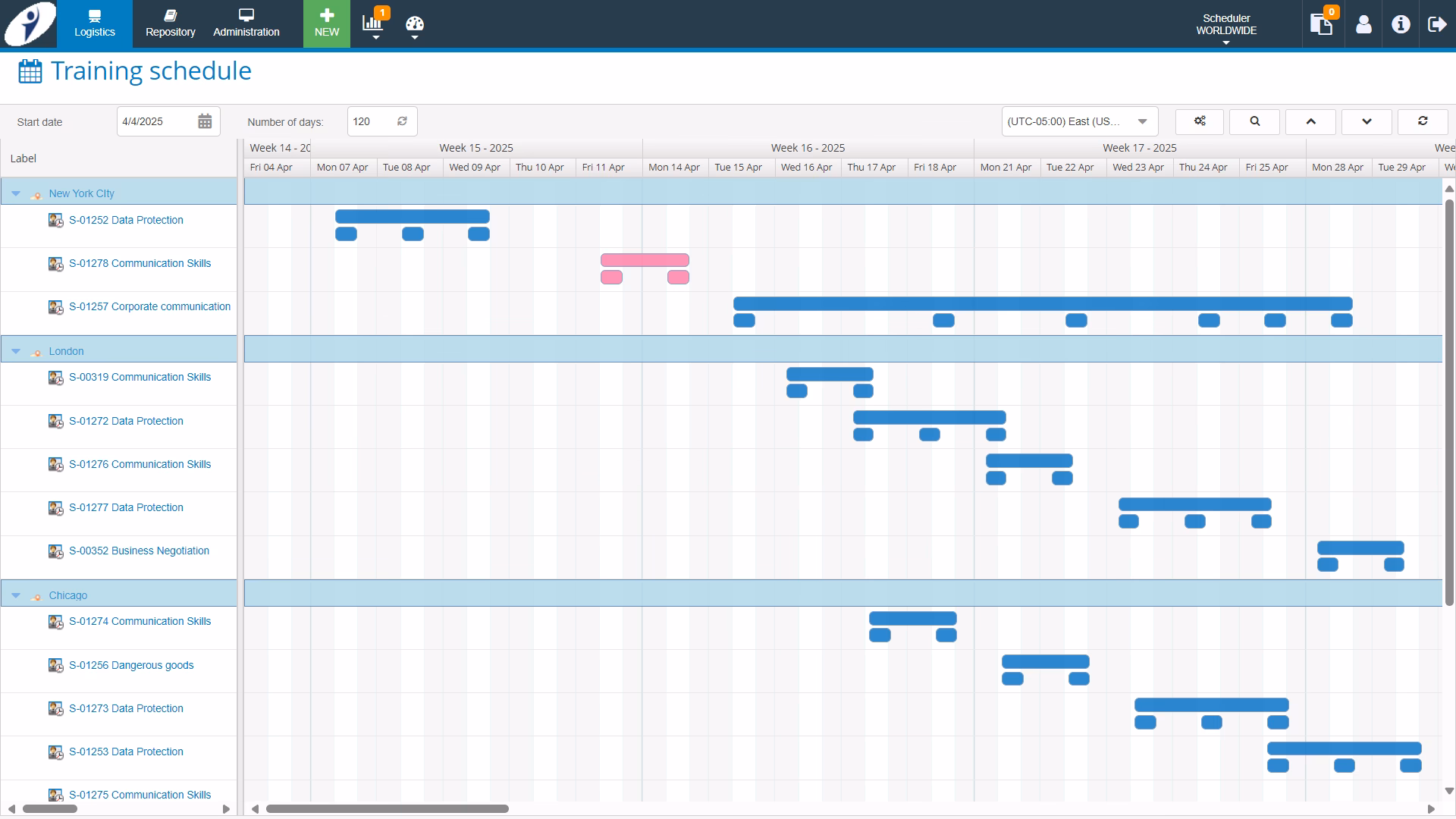Viewport: 1456px width, 819px height.
Task: Open the Administration menu
Action: click(x=246, y=24)
